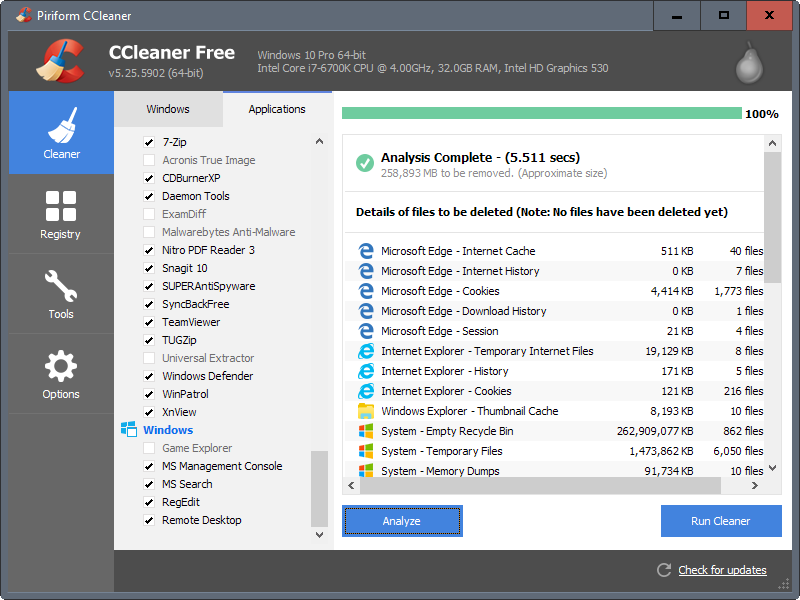Toggle the Snagit 10 checkbox
The width and height of the screenshot is (800, 600).
(x=149, y=268)
